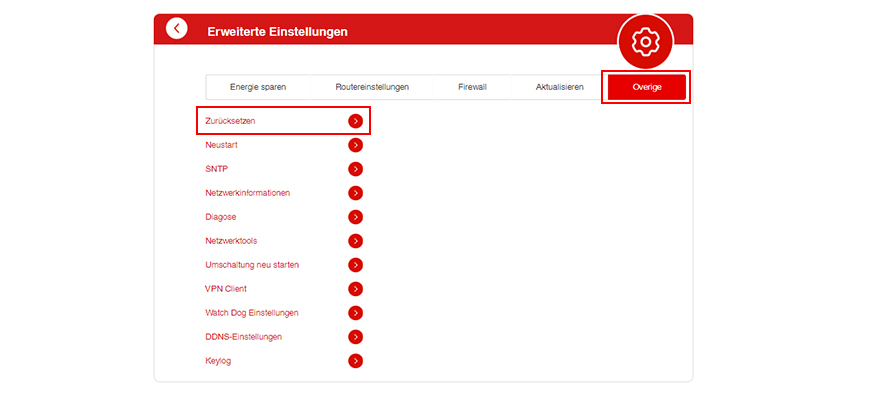Click the arrow icon beside Neustart
879x400 pixels.
click(355, 145)
